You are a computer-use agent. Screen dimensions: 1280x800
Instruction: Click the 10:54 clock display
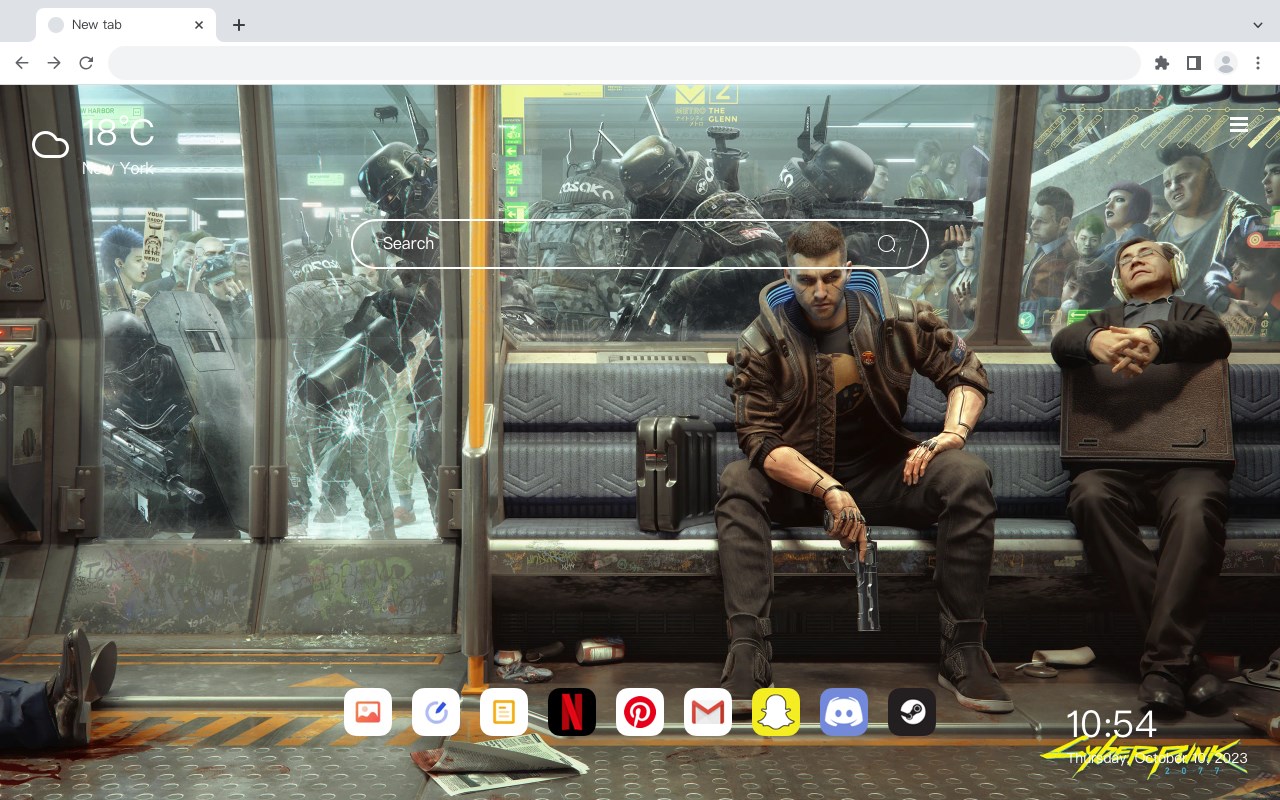pos(1111,724)
